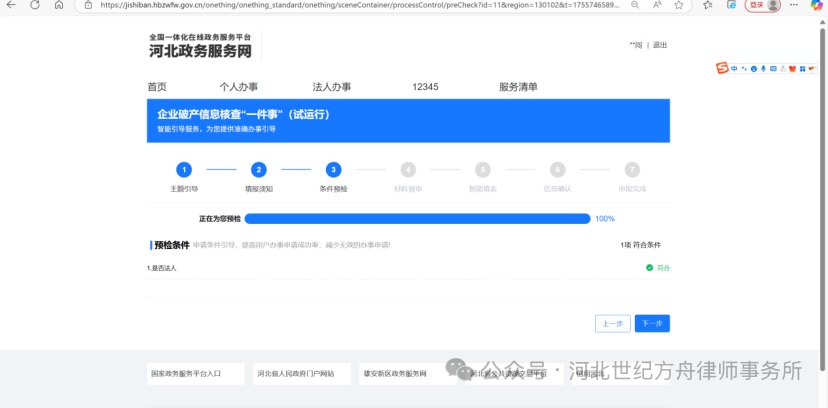Open the 河北省人民政府门户网站 footer link
828x408 pixels.
coord(302,374)
